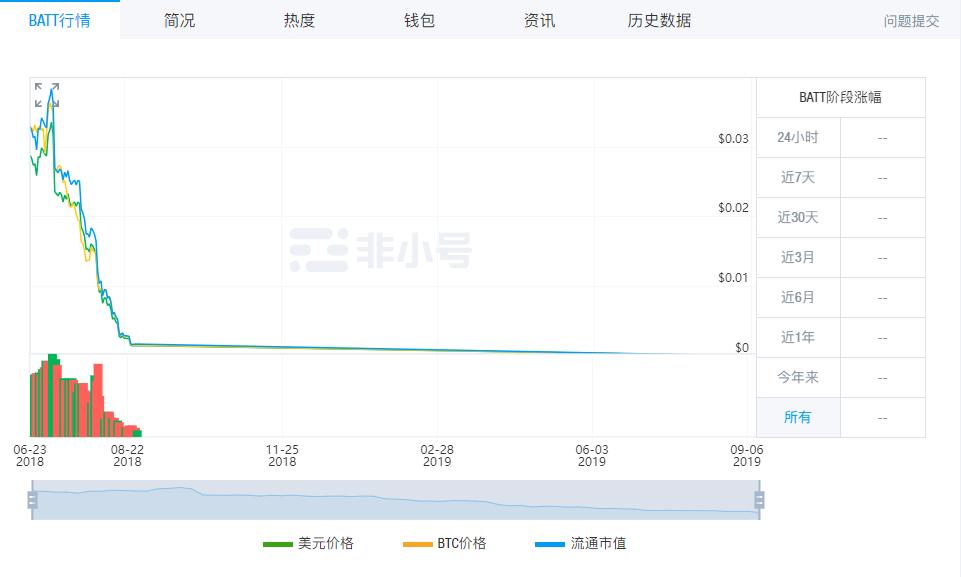Select the 近30天 time range
Image resolution: width=961 pixels, height=577 pixels.
click(x=797, y=217)
